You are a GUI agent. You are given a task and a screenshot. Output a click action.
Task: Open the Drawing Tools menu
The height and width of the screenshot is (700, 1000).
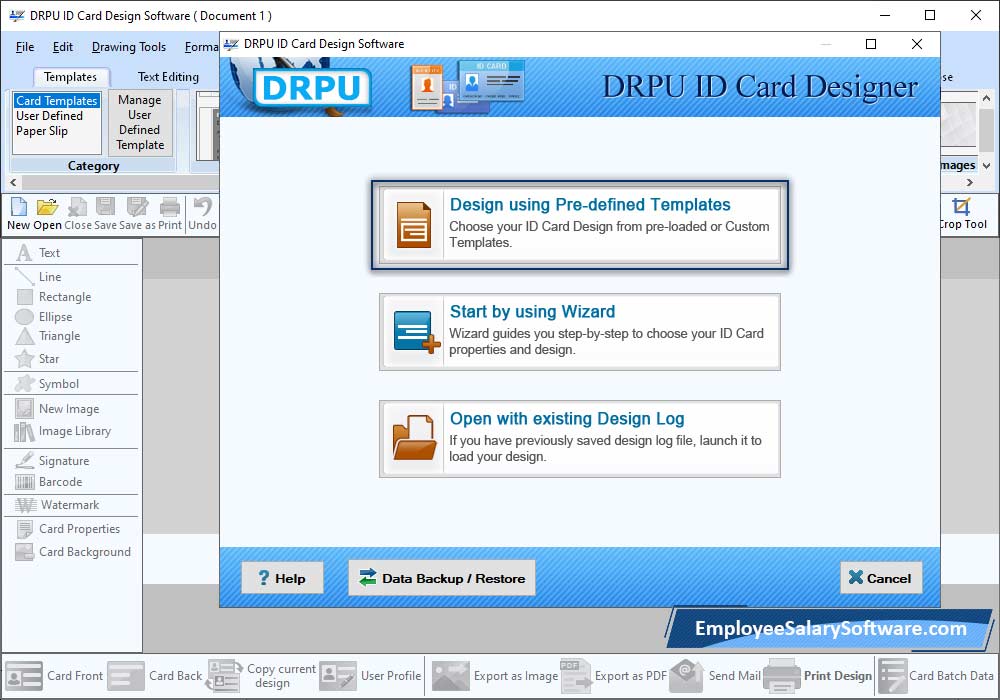click(x=129, y=47)
